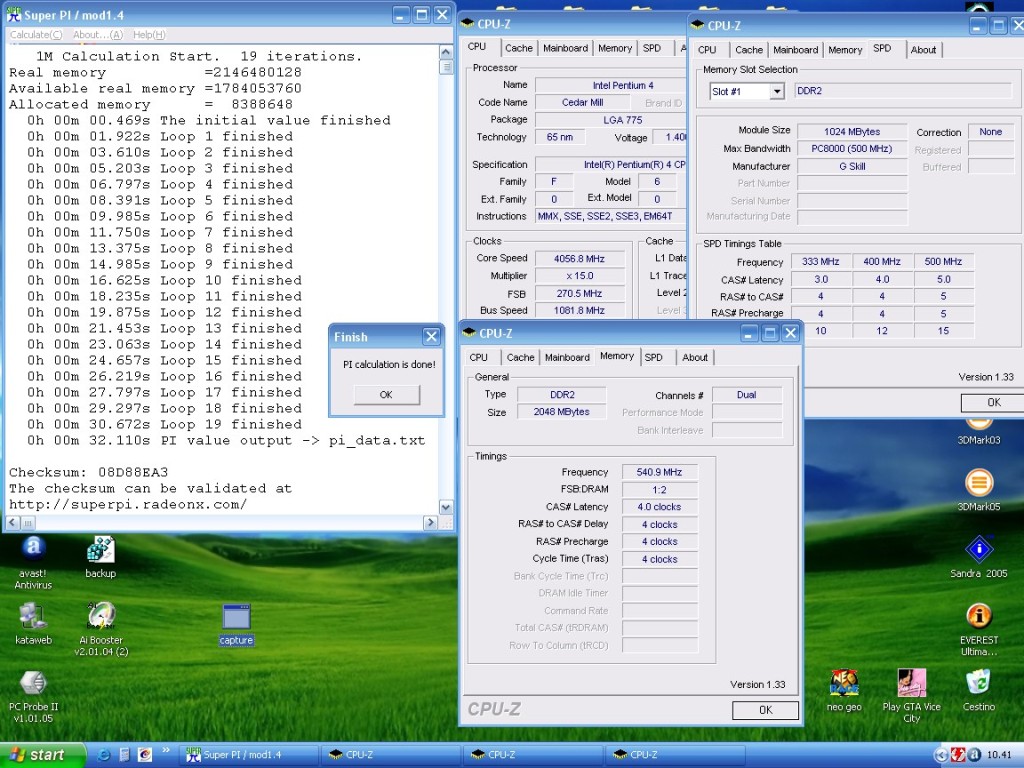Open the kataweb desktop shortcut
1024x768 pixels.
pos(33,624)
